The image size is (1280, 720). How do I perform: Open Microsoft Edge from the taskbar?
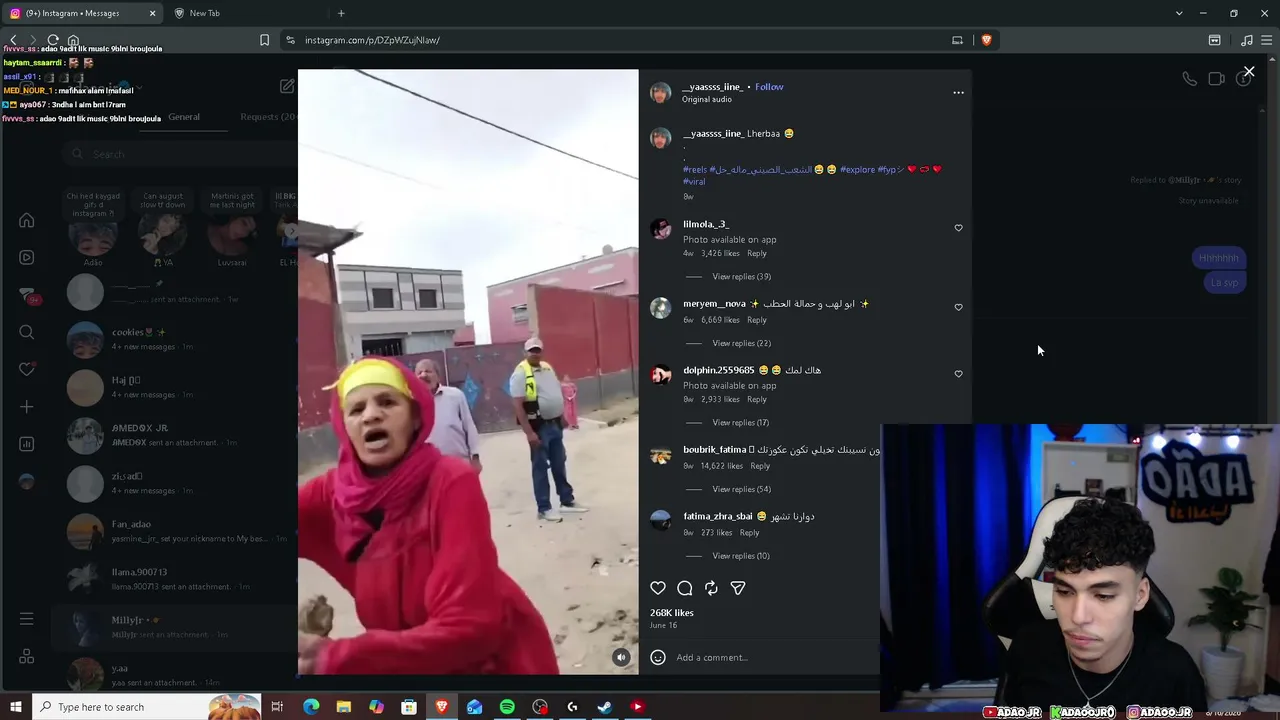click(311, 707)
